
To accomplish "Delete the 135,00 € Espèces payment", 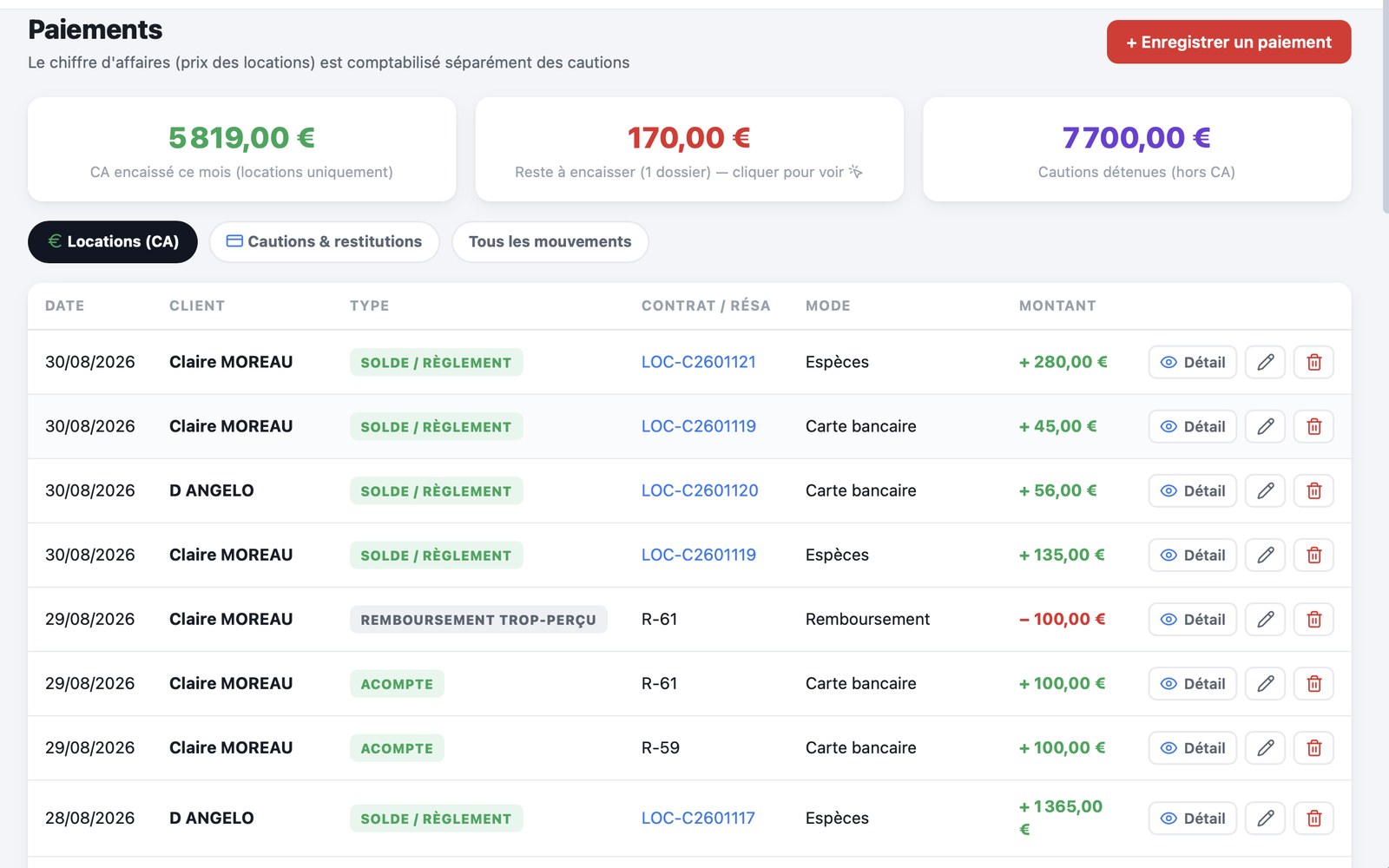I will (x=1313, y=555).
